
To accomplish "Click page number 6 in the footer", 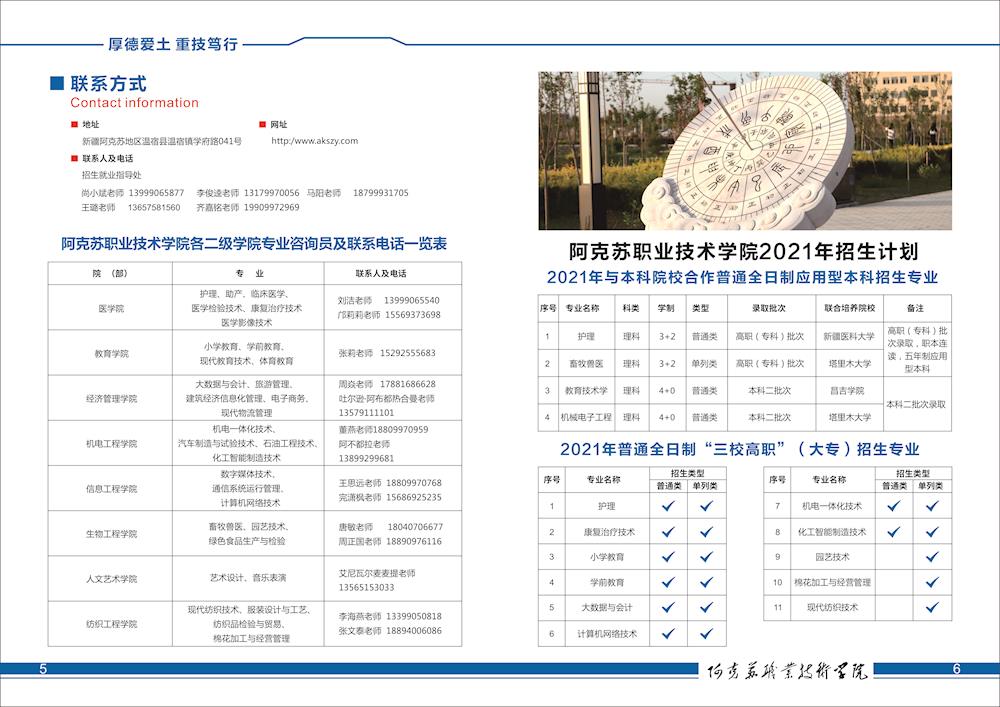I will pos(956,669).
